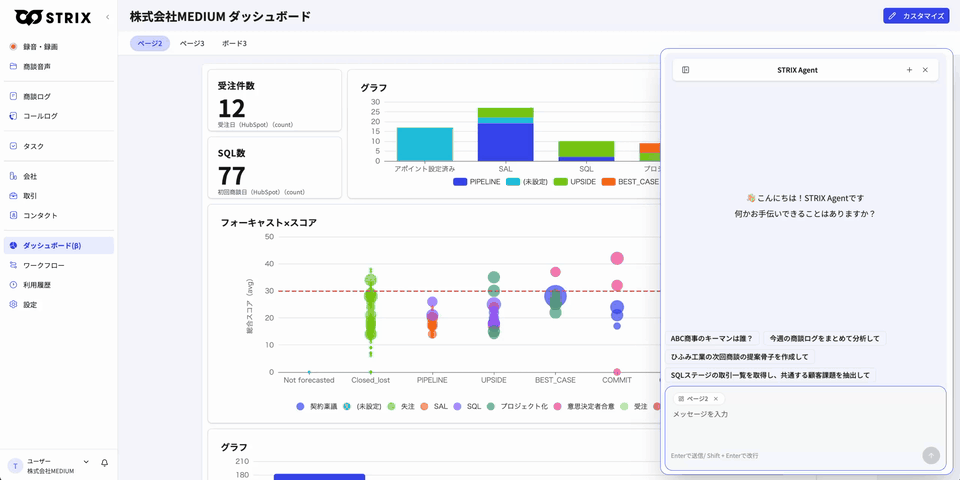Open the SQL数 card showing 77
This screenshot has height=480, width=960.
point(274,168)
